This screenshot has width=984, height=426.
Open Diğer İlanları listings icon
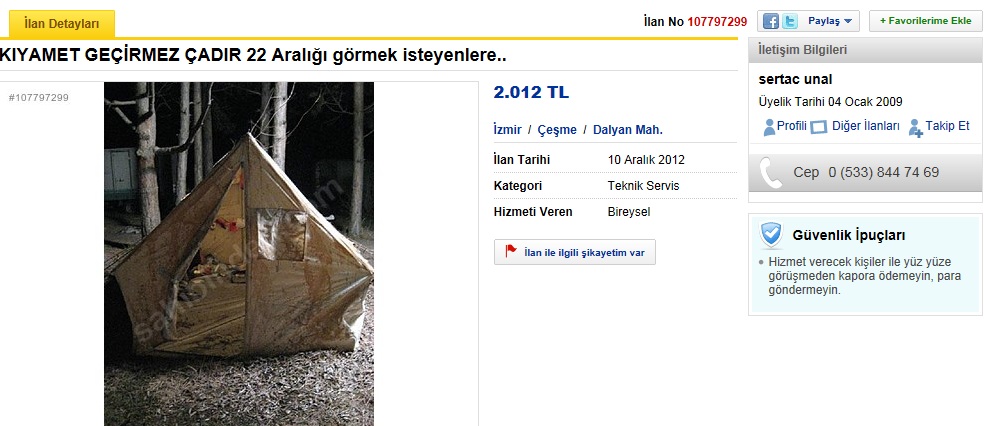819,127
